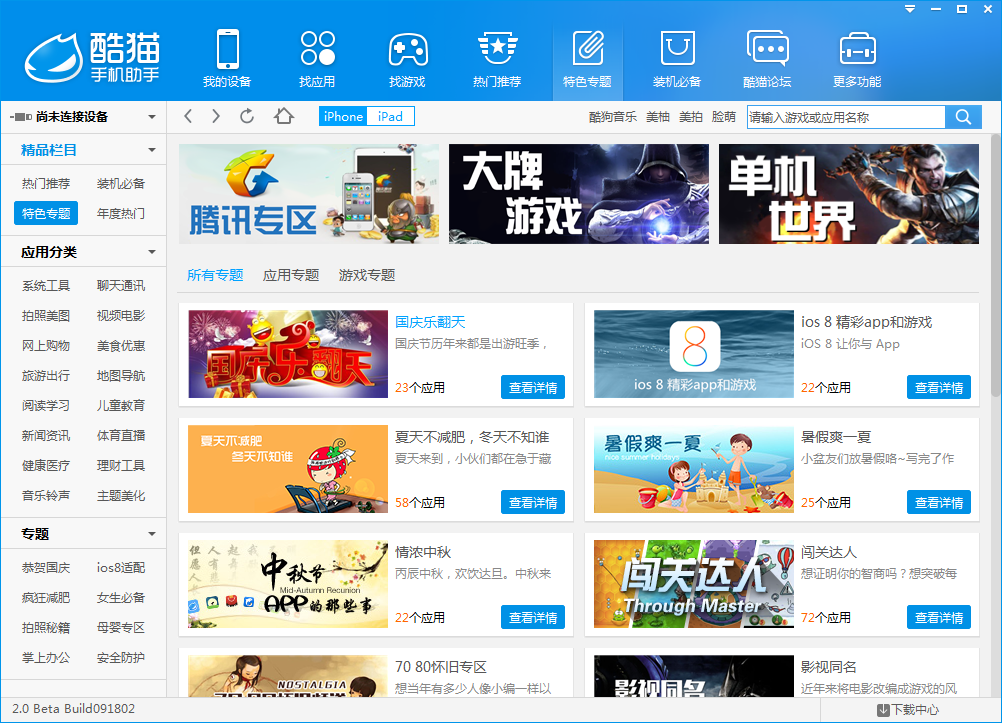Open the 理财工具 category
The image size is (1002, 723).
click(121, 465)
